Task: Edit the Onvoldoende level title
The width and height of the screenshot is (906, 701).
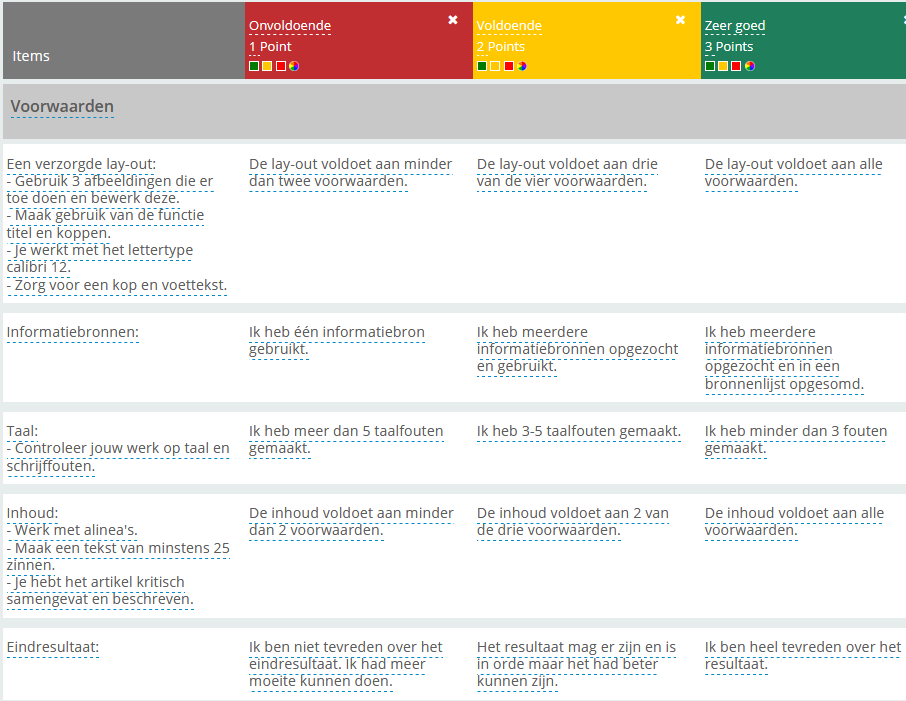Action: point(290,26)
